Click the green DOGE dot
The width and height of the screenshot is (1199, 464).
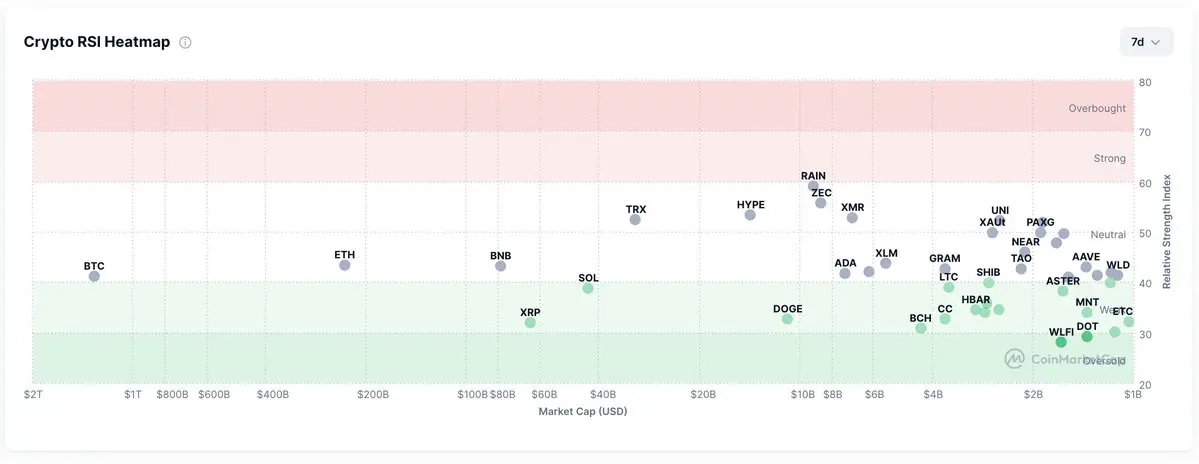tap(788, 319)
